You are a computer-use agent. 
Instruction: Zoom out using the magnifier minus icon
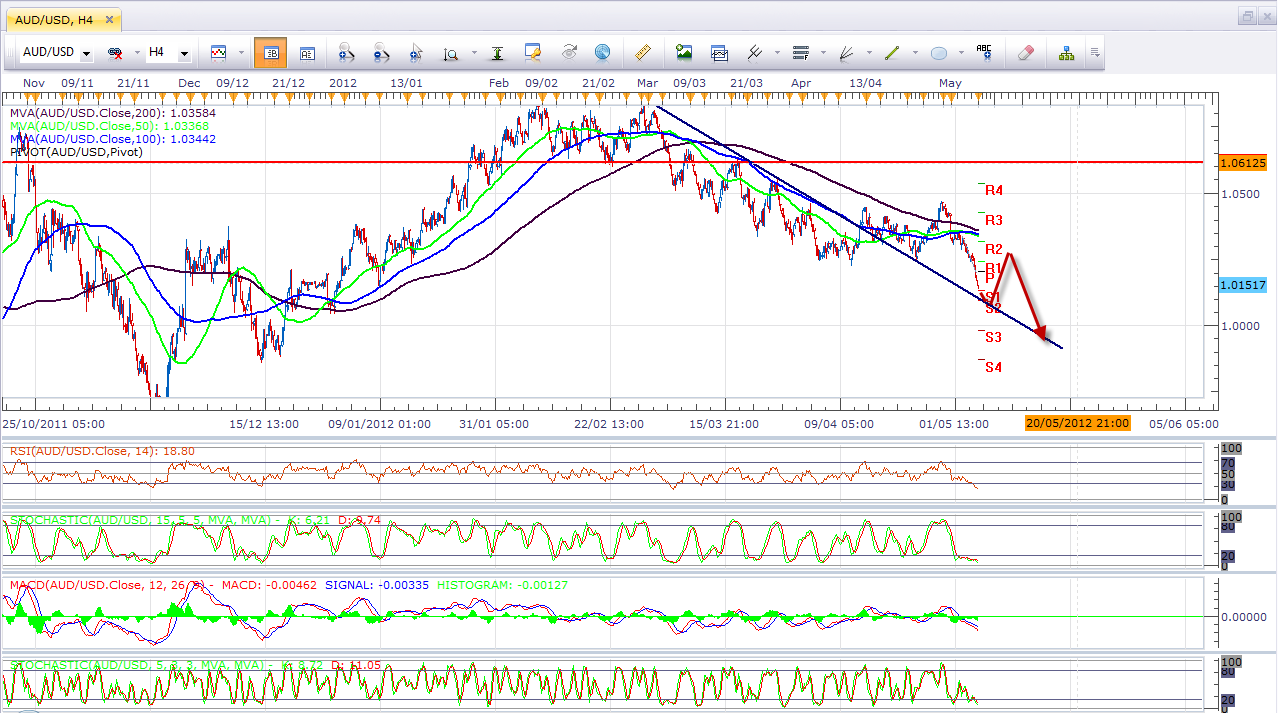(382, 52)
